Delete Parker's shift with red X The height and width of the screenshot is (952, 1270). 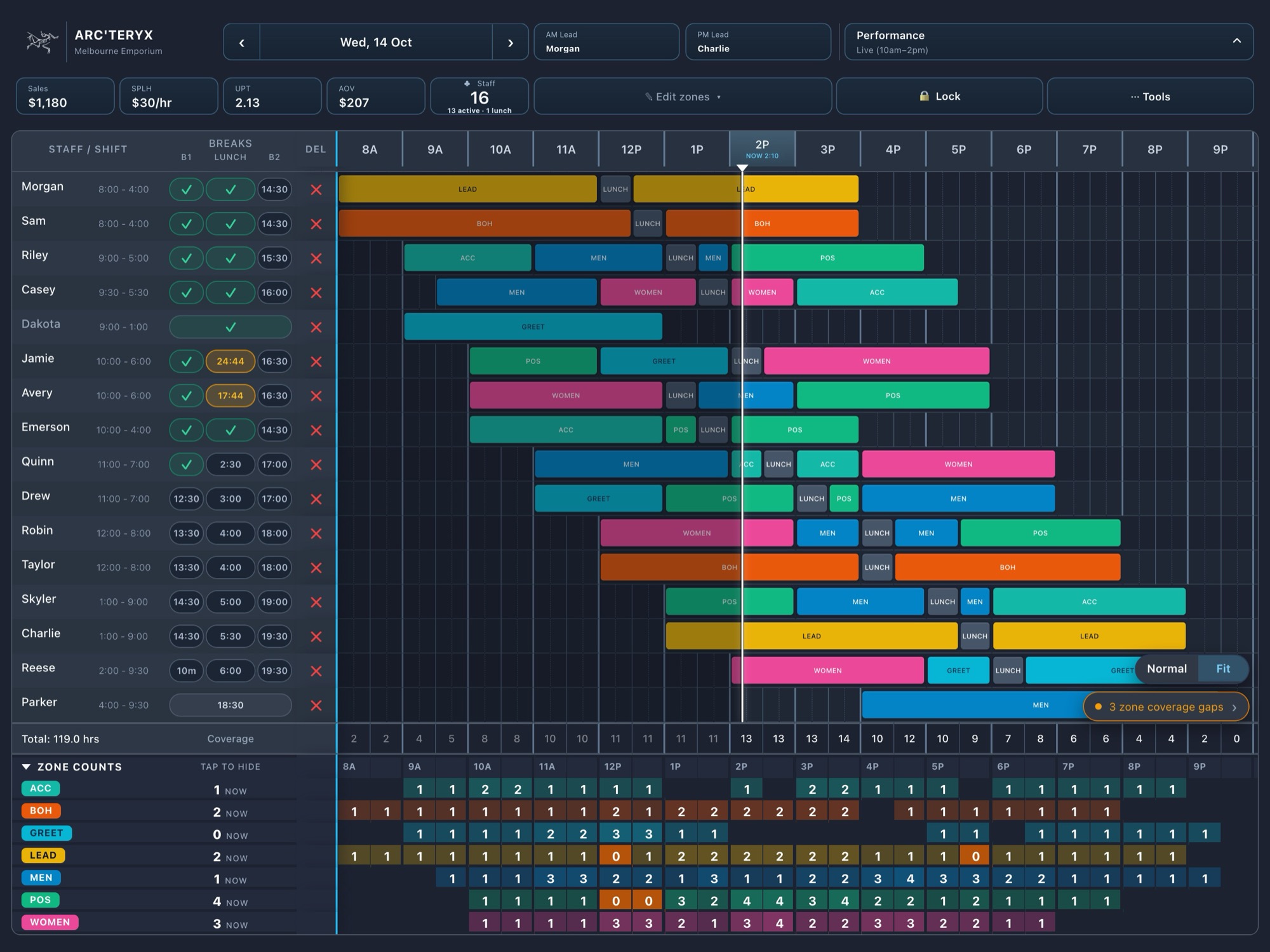coord(316,705)
